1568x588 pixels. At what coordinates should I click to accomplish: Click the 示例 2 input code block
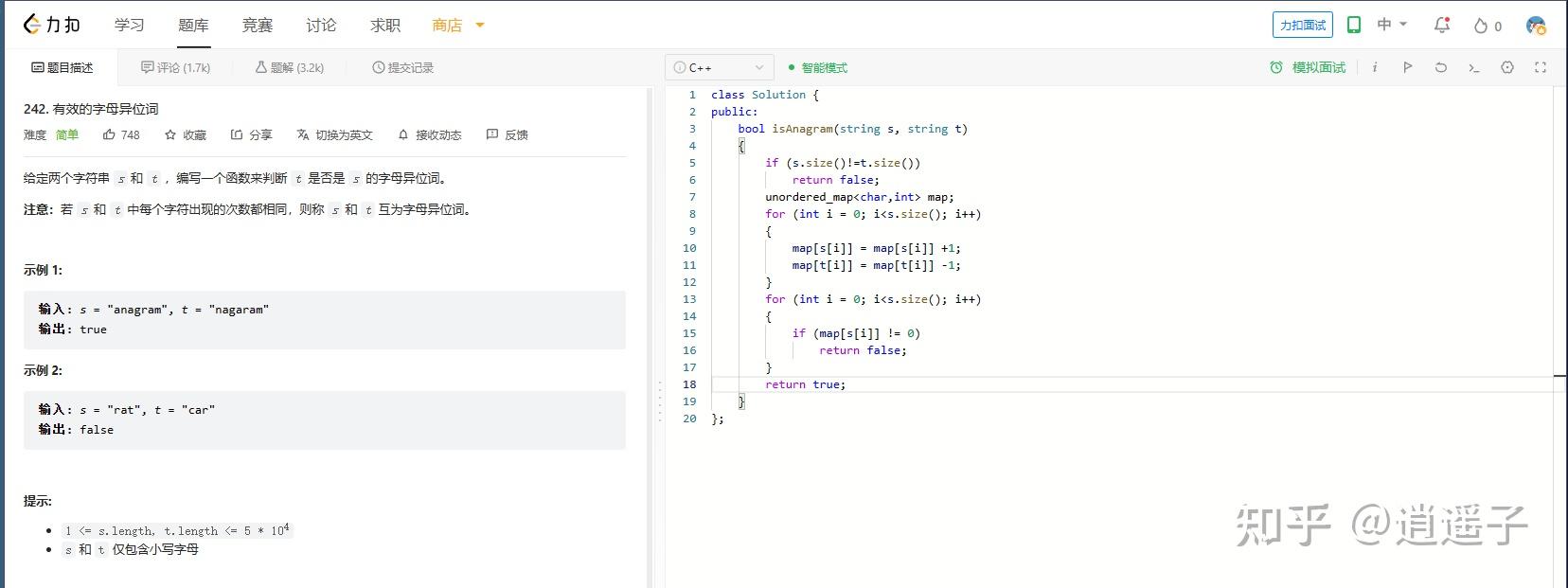[325, 419]
